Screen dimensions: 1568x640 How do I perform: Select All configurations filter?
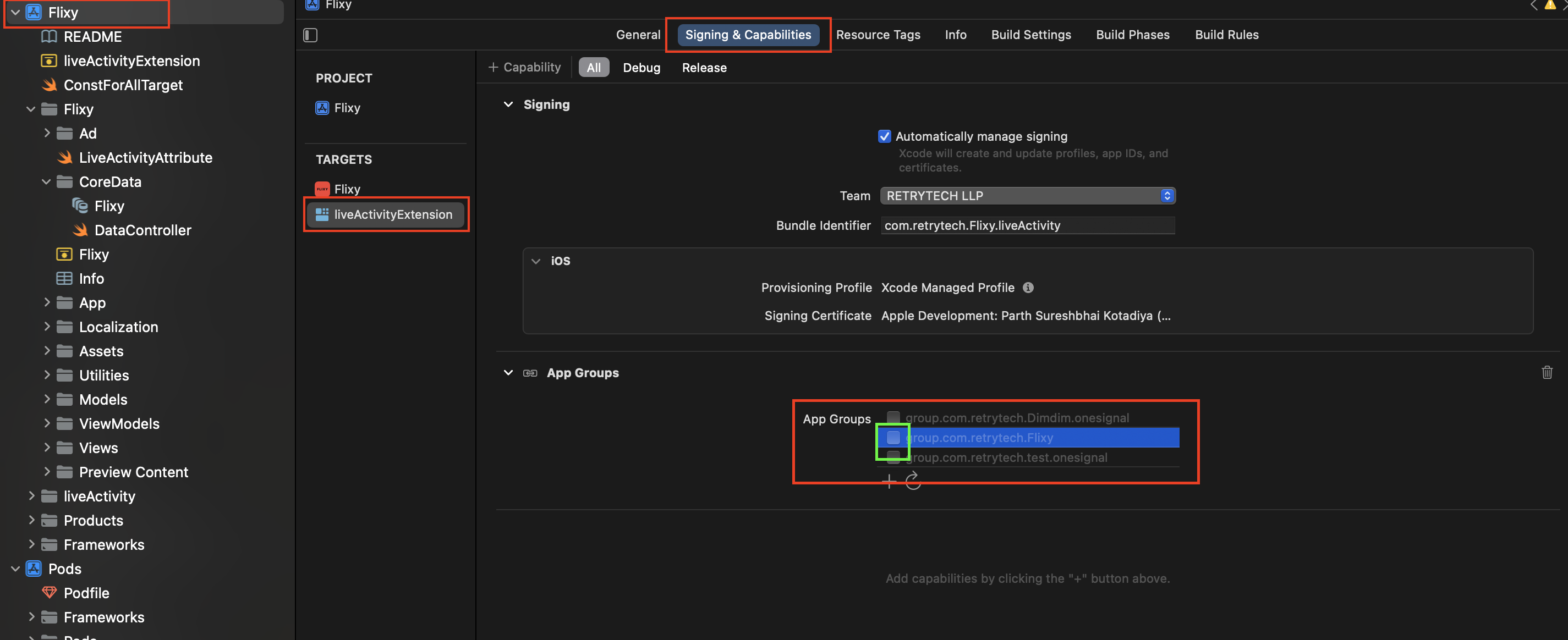pos(594,68)
